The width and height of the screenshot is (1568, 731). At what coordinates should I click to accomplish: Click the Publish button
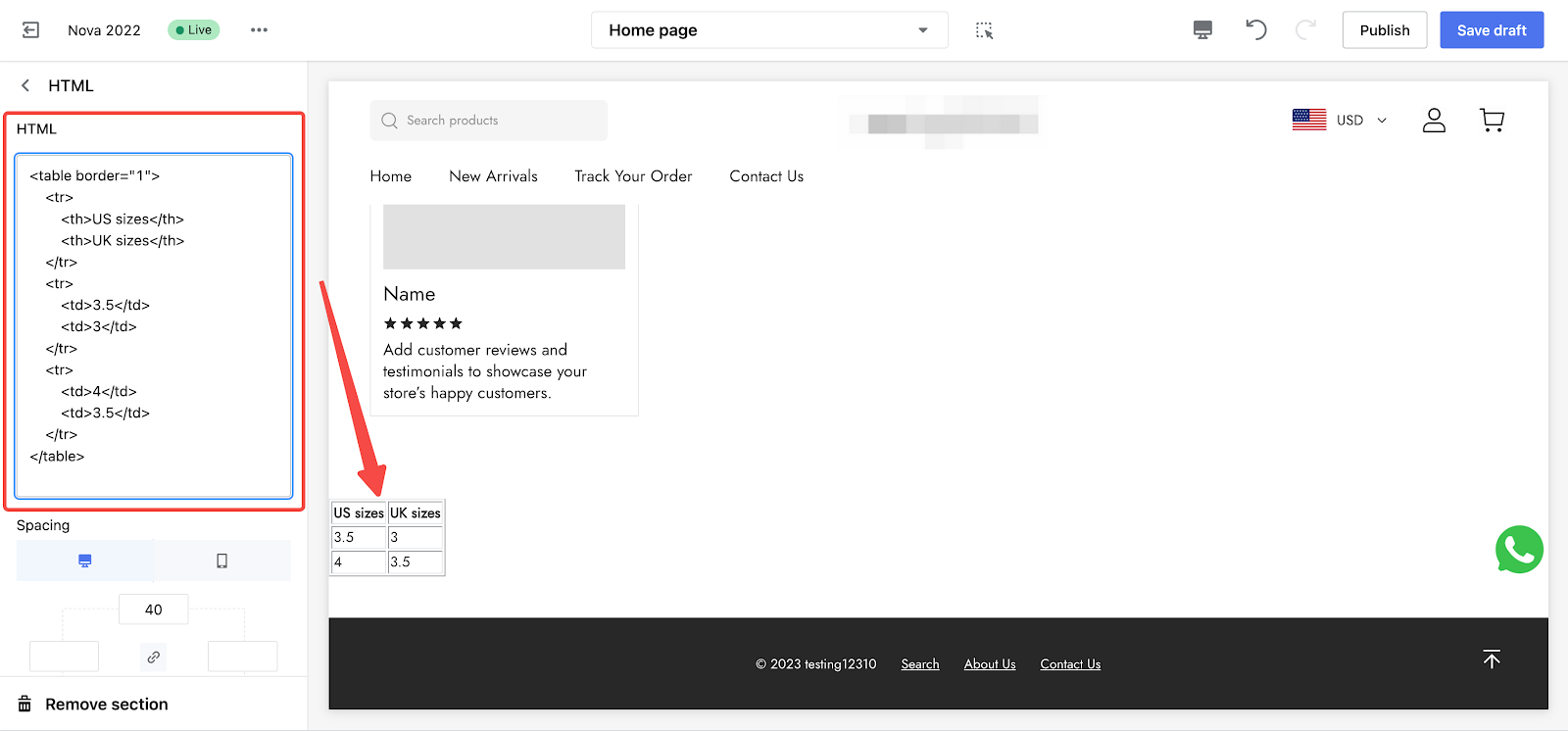pos(1385,30)
